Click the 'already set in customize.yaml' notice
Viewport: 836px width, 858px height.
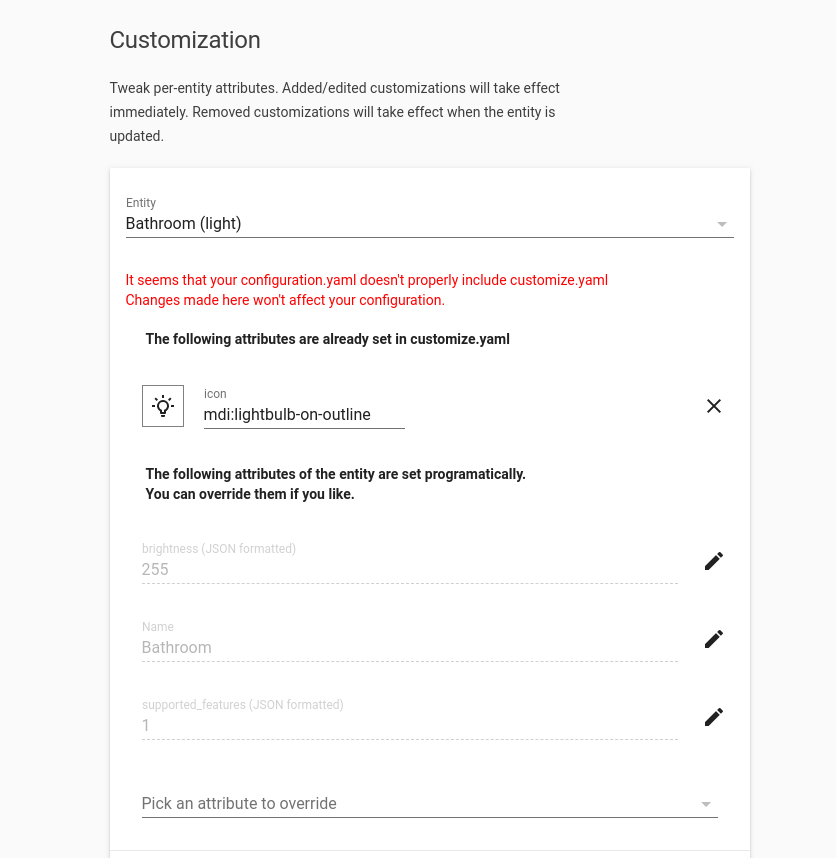click(x=328, y=339)
